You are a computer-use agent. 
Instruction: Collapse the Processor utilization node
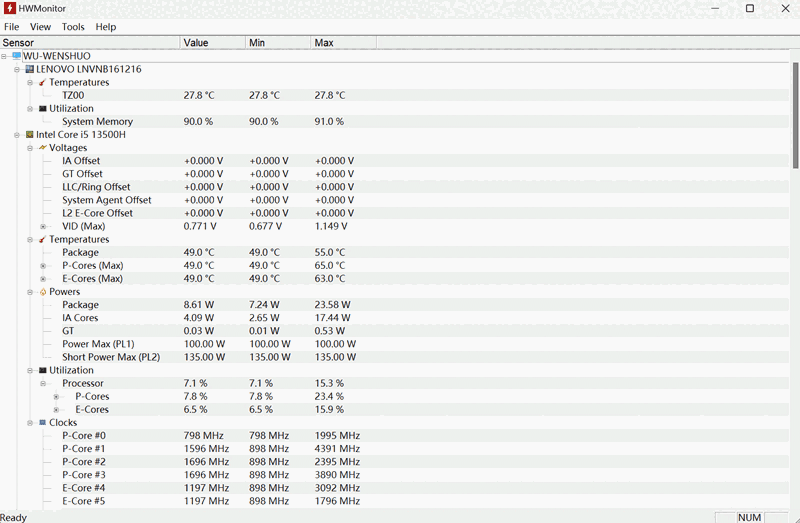(43, 383)
